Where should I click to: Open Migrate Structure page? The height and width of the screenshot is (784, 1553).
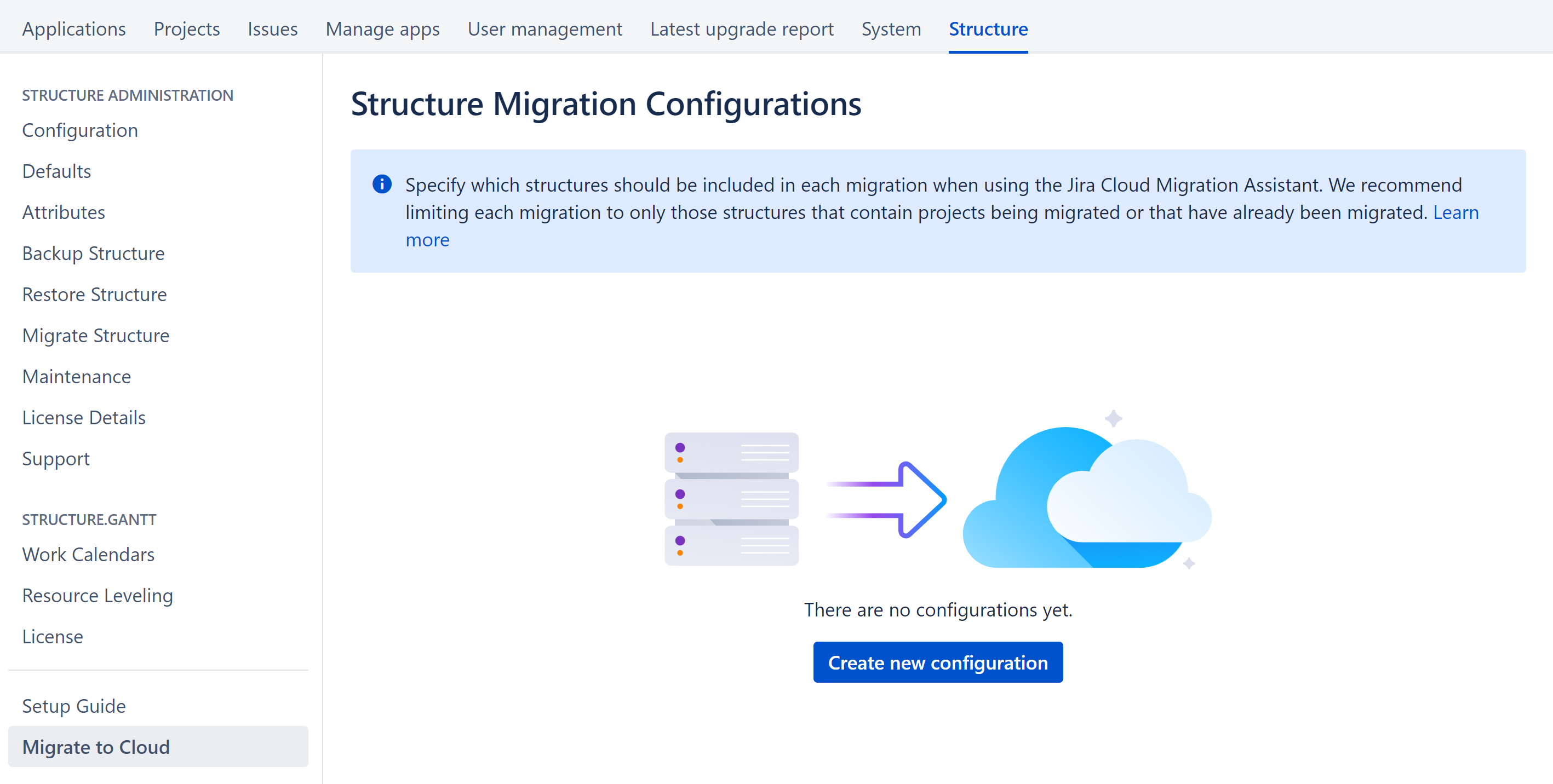(96, 335)
